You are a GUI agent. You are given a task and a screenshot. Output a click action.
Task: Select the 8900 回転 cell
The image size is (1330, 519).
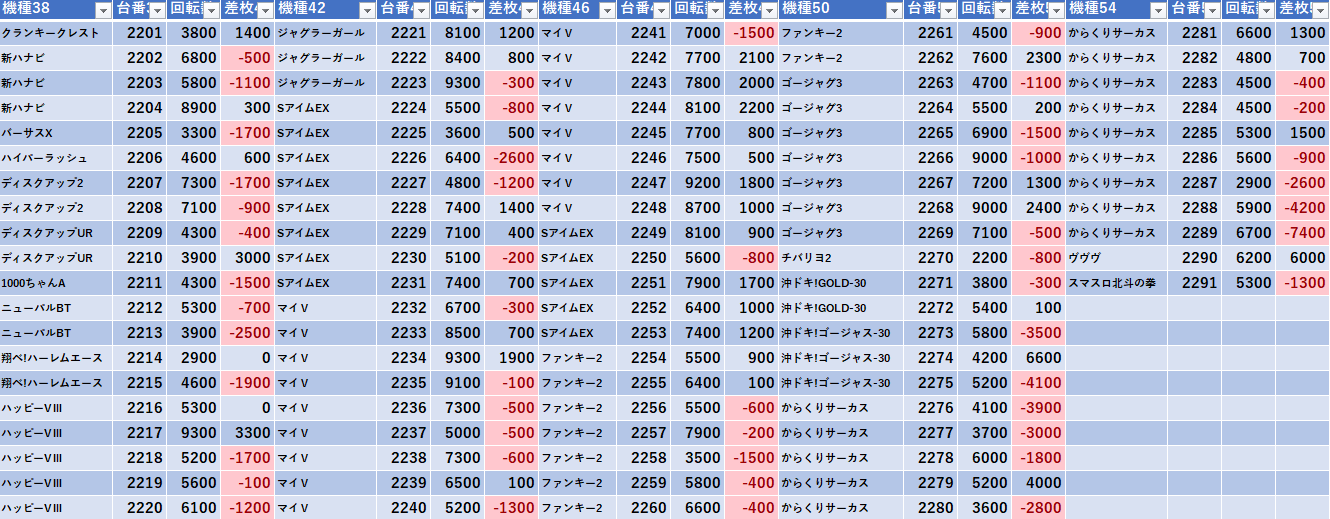coord(194,108)
